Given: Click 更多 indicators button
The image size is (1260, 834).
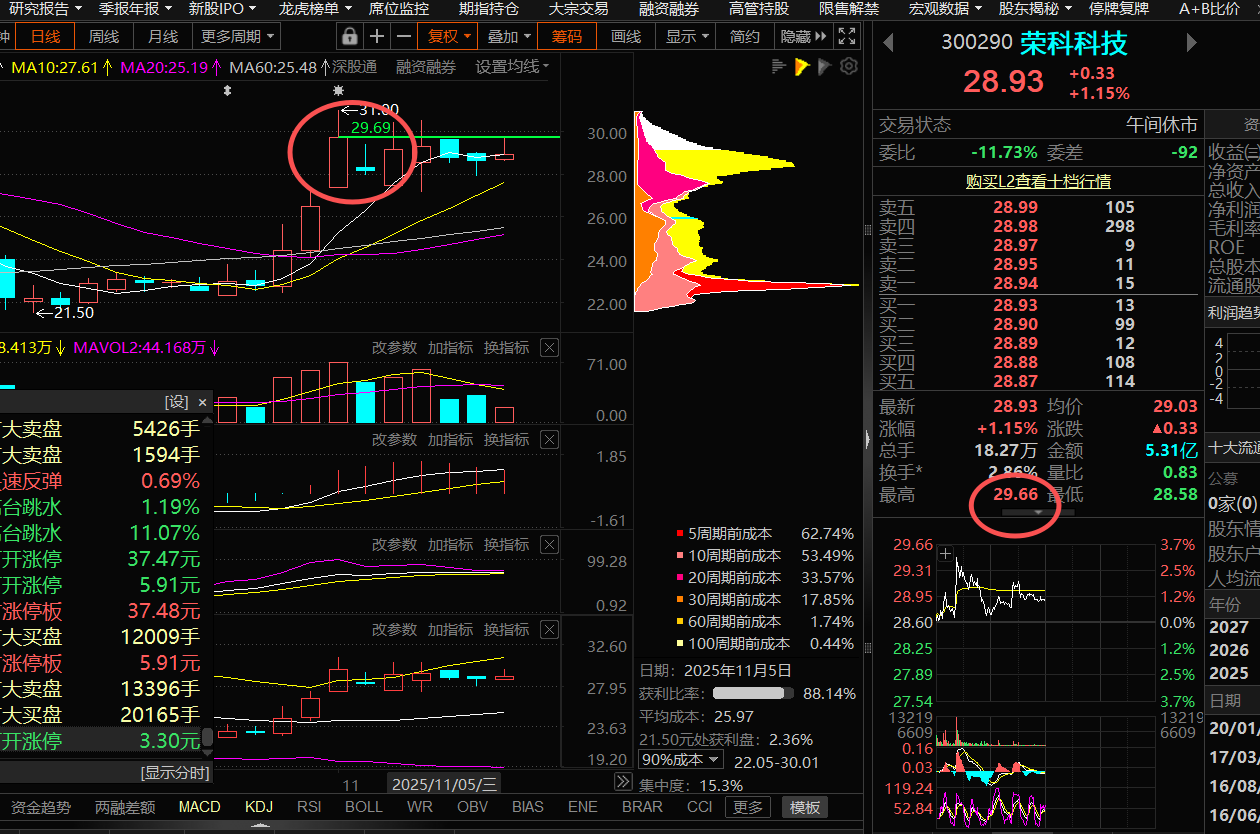Looking at the screenshot, I should coord(747,807).
